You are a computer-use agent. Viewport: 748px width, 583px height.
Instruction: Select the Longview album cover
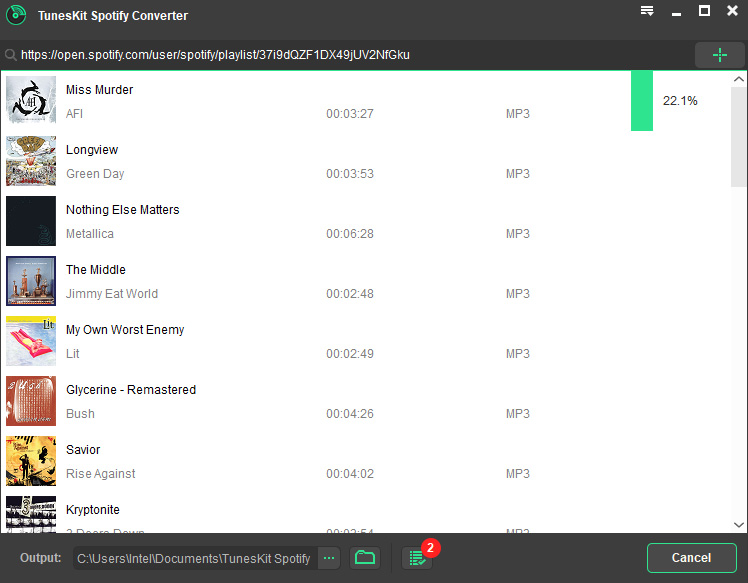pos(31,161)
